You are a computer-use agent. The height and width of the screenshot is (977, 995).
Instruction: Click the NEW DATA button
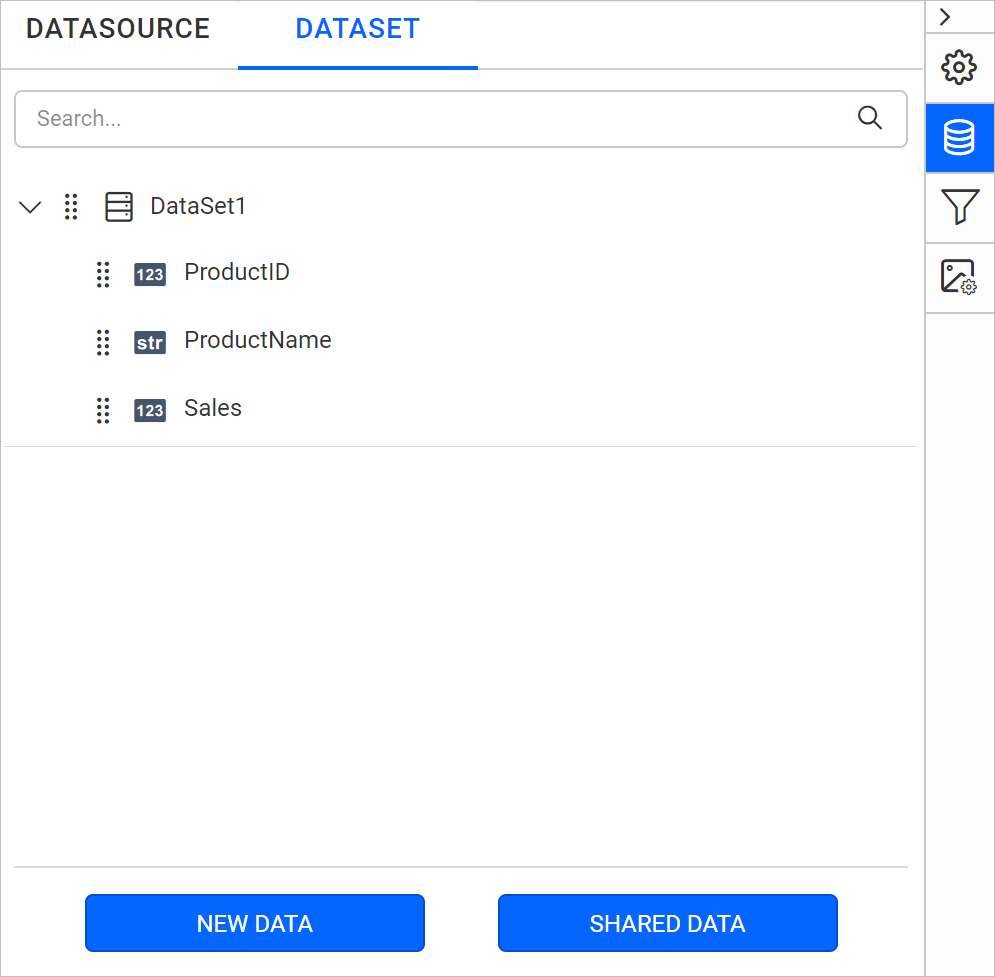[x=255, y=923]
